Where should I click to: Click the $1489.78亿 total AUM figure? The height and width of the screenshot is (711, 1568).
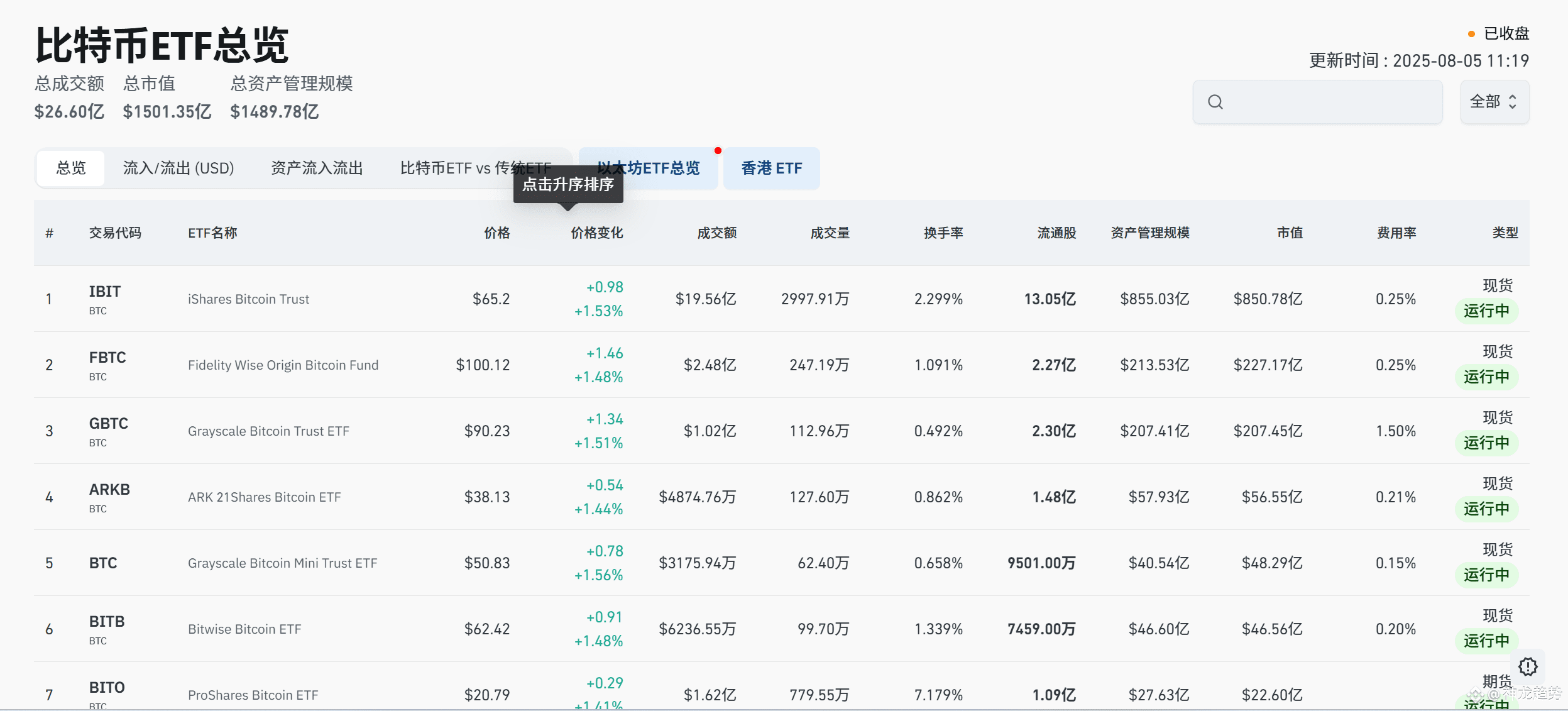coord(275,112)
